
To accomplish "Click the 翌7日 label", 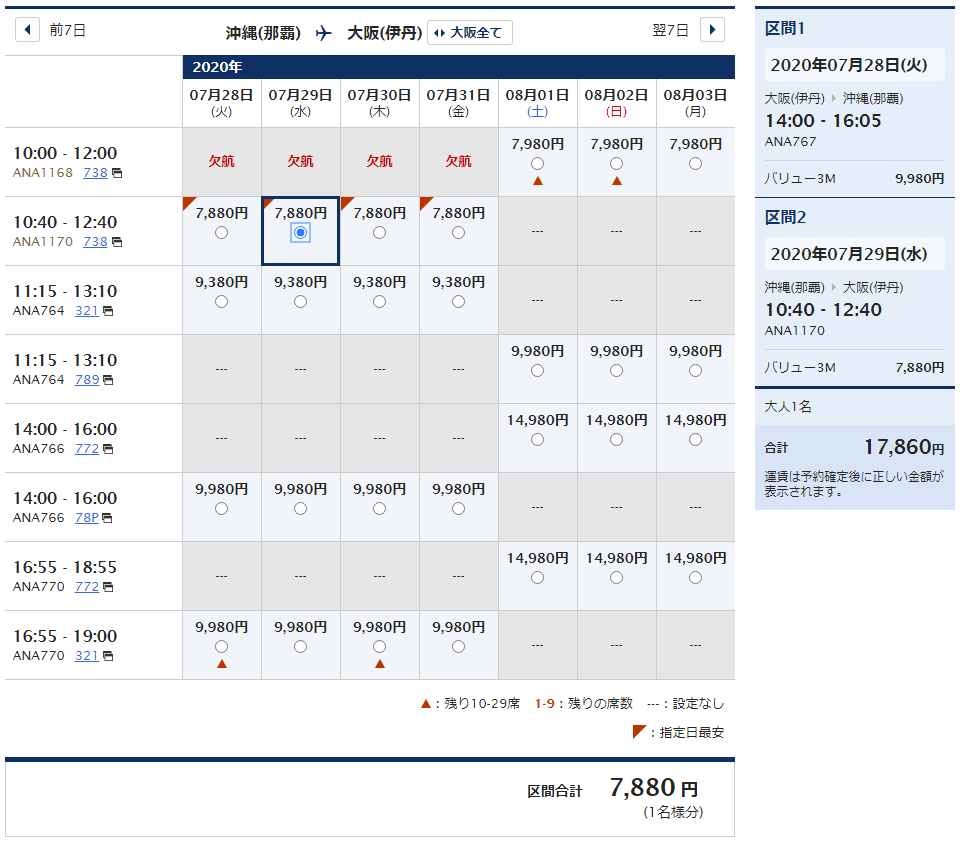I will point(670,30).
